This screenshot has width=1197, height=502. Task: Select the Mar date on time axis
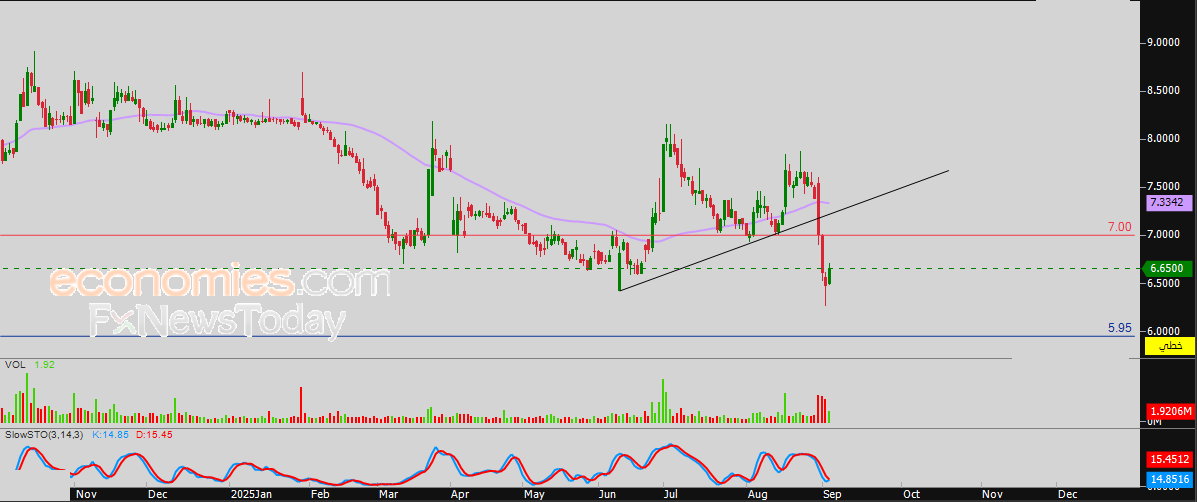pos(389,494)
